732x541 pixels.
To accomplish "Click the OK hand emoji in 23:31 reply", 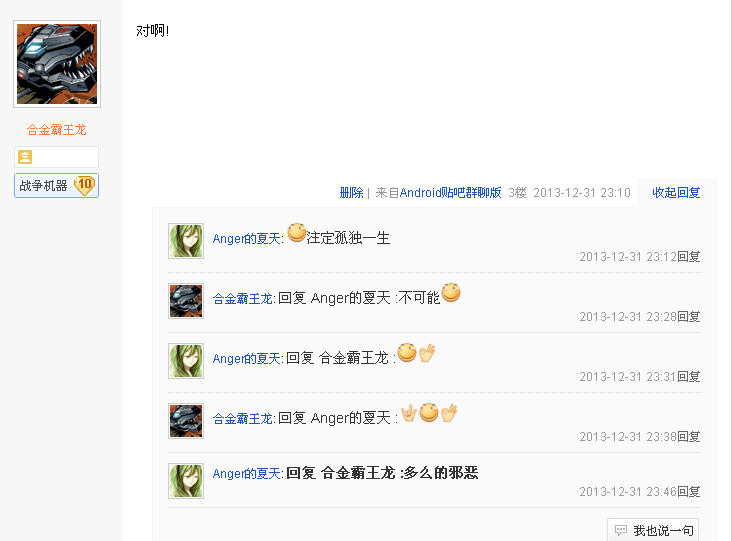I will [x=427, y=353].
